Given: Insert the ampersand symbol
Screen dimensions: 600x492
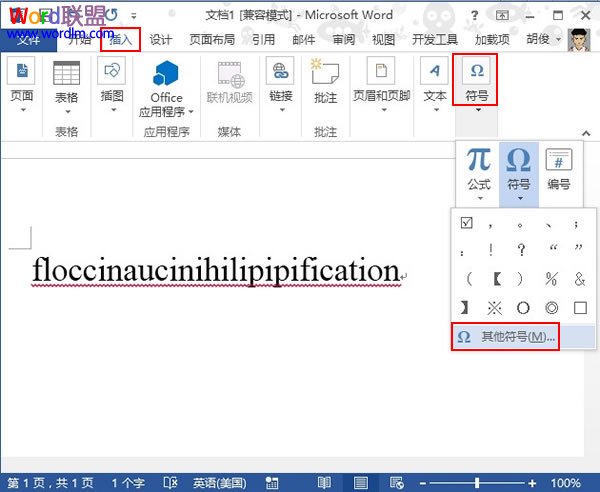Looking at the screenshot, I should [580, 279].
